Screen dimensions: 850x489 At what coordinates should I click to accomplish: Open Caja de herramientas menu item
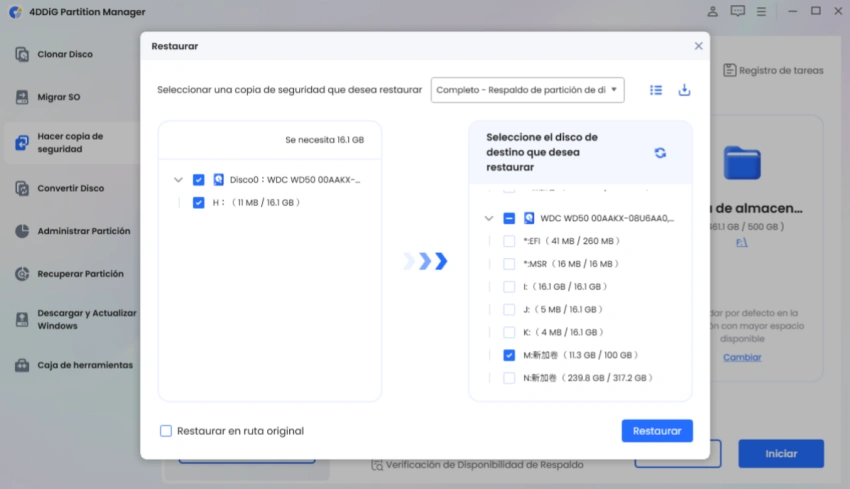(x=85, y=365)
